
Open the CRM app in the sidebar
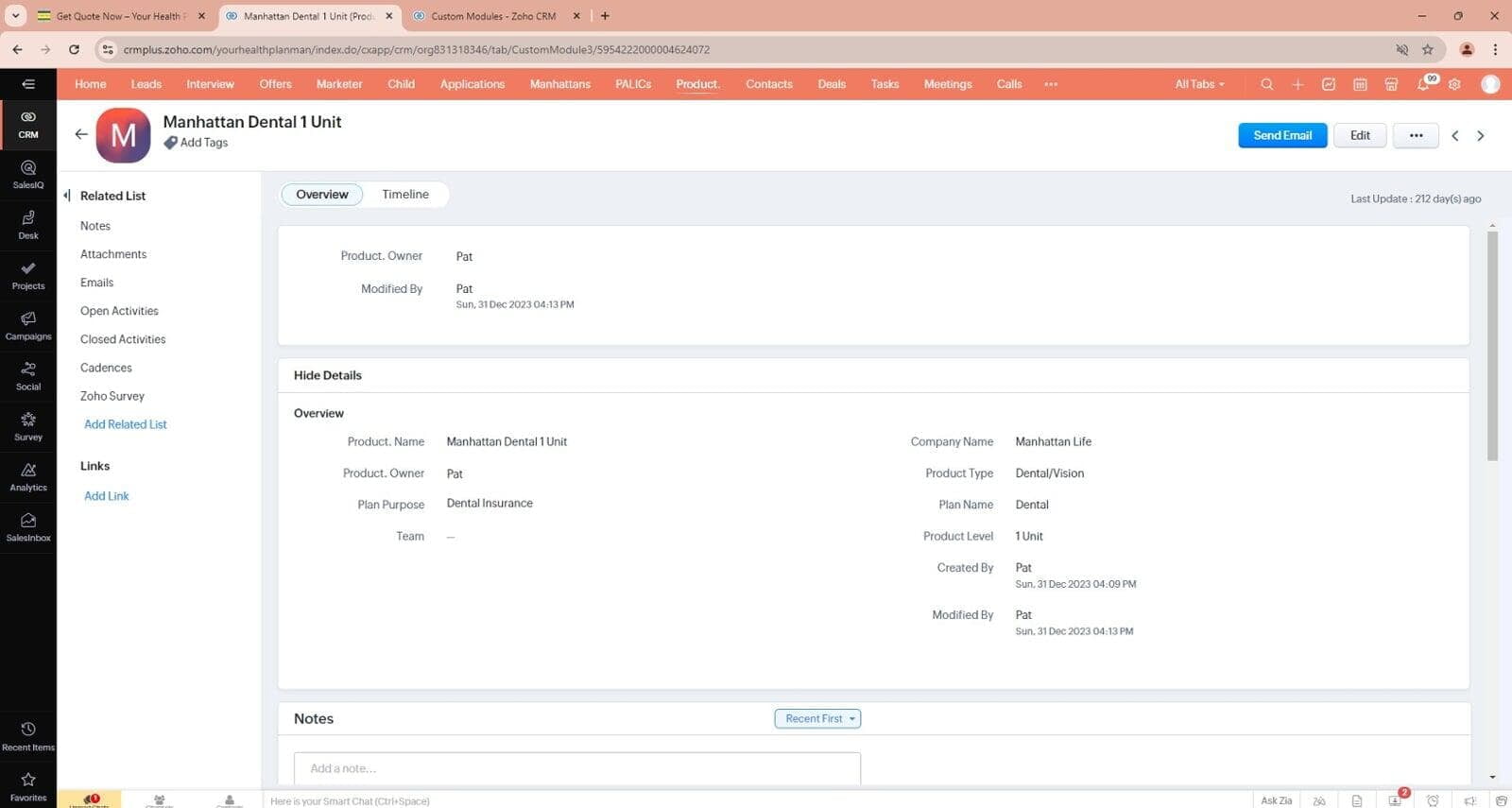(x=28, y=125)
